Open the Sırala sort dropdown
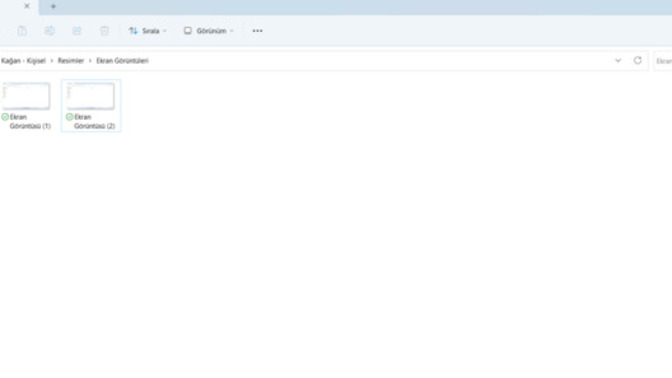Viewport: 672px width, 378px height. pos(147,31)
